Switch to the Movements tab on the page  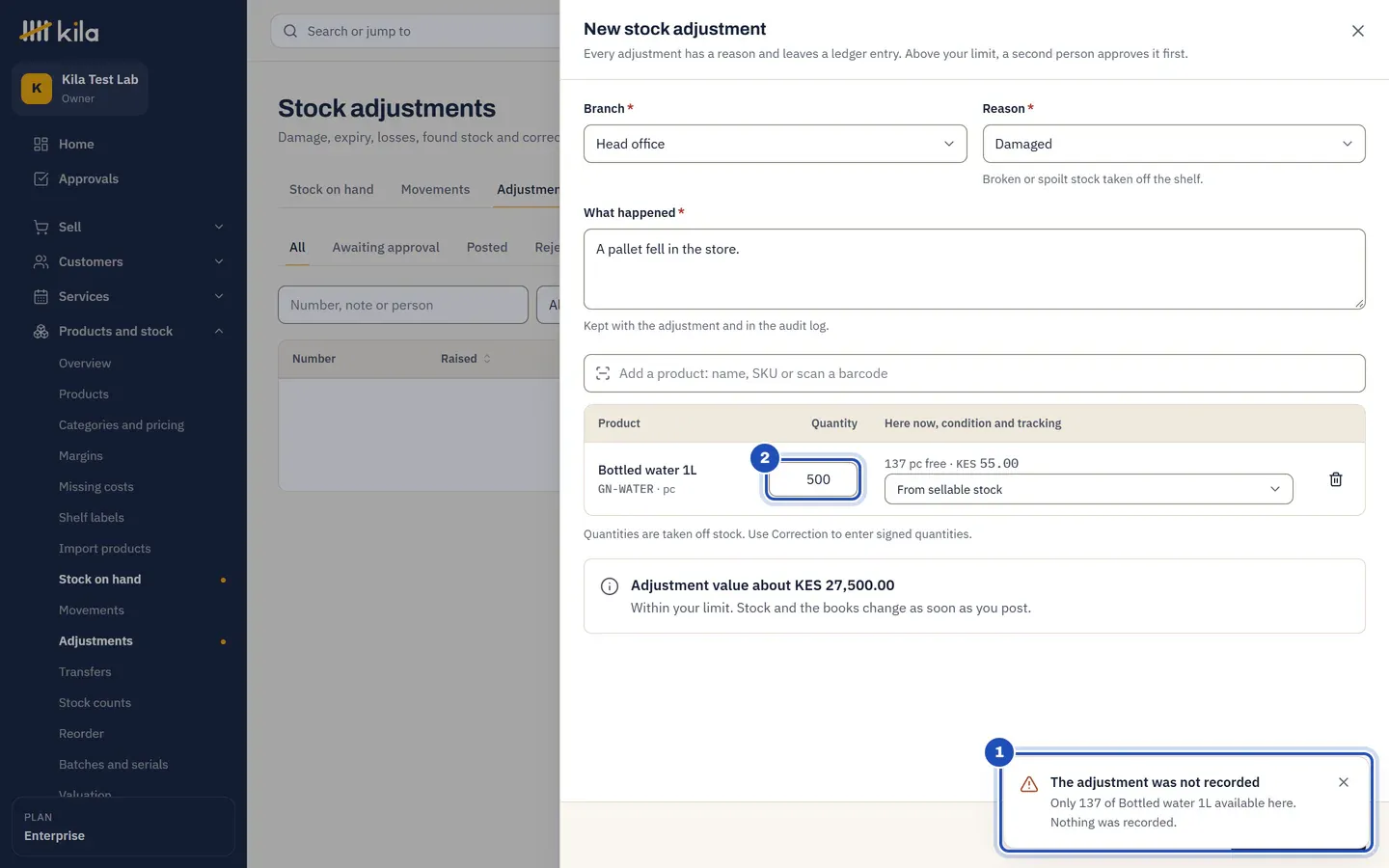[435, 190]
